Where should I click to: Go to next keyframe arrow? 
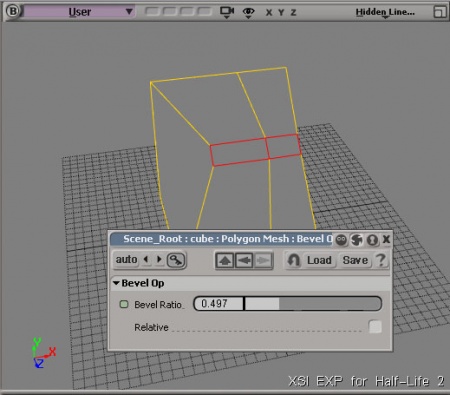[159, 259]
